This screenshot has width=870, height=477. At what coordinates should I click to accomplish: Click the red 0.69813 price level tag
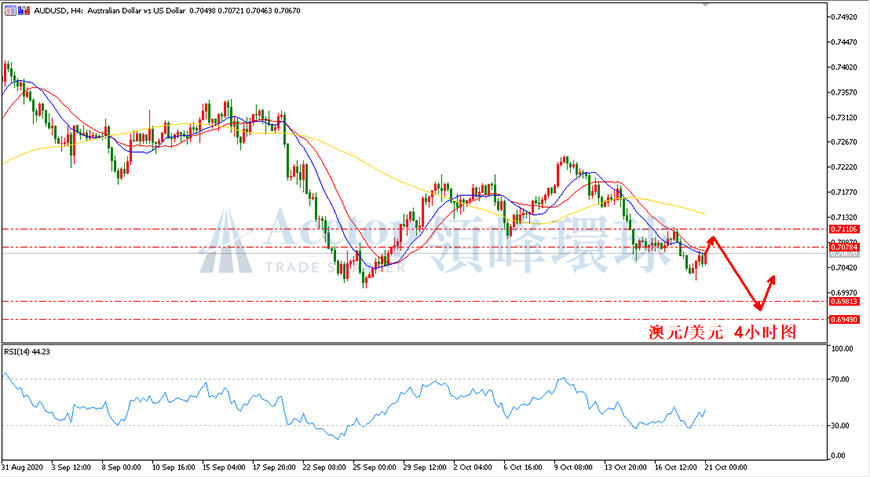point(844,302)
